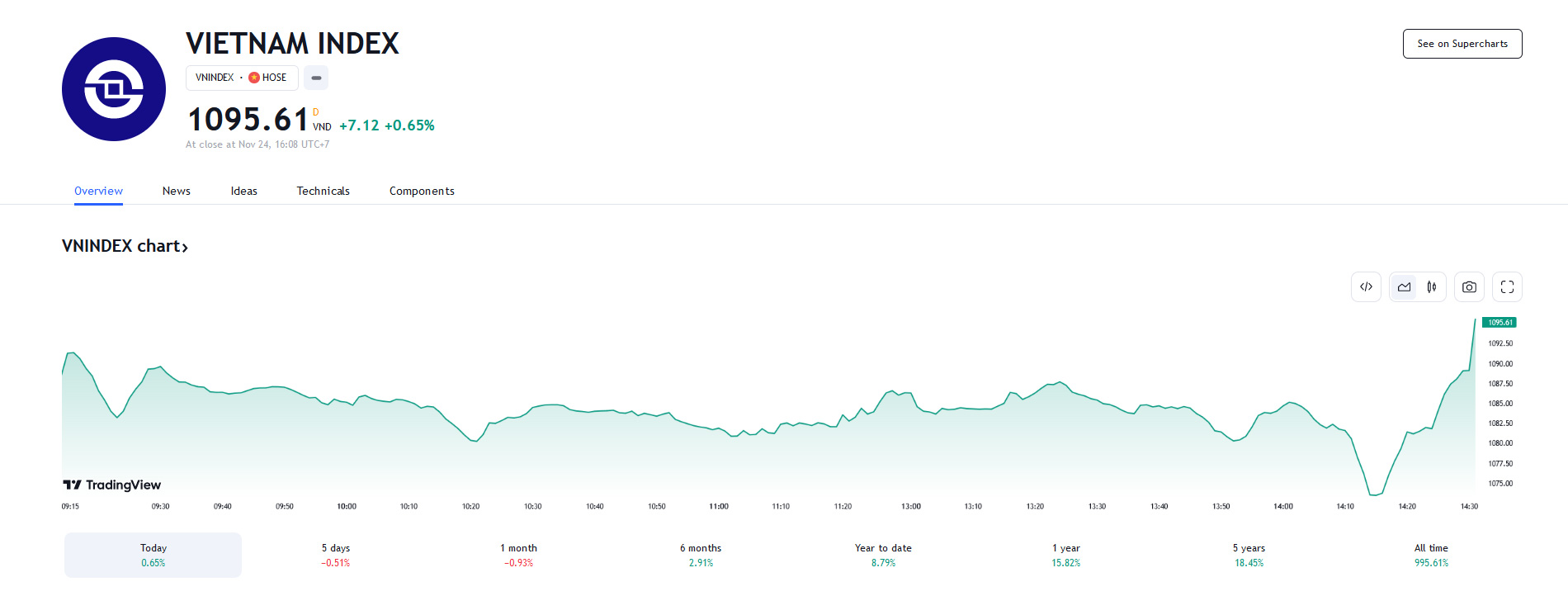
Task: Click the minus badge next to HOSE
Action: pos(316,78)
